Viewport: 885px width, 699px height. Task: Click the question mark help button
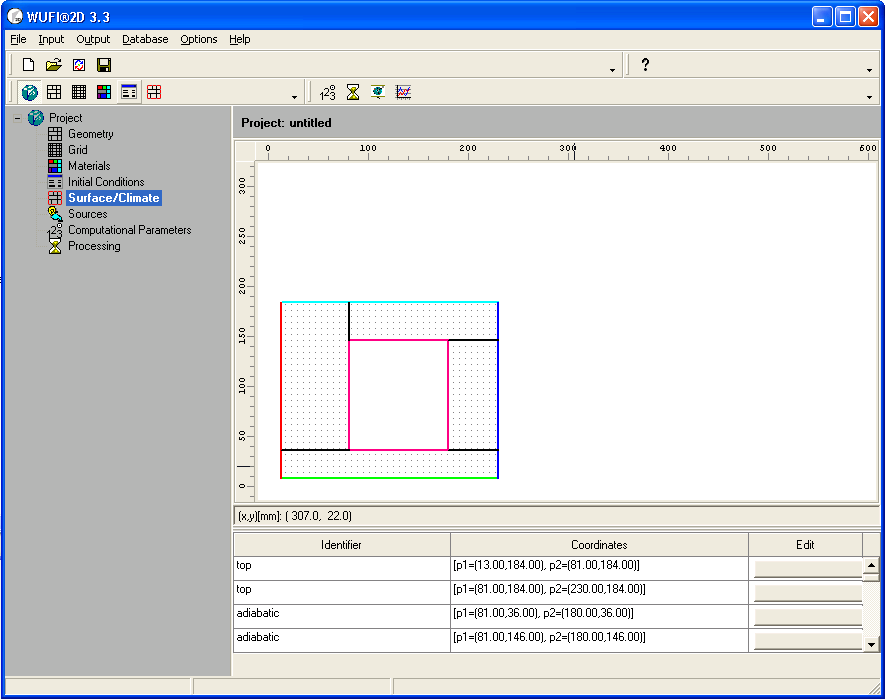[x=645, y=64]
